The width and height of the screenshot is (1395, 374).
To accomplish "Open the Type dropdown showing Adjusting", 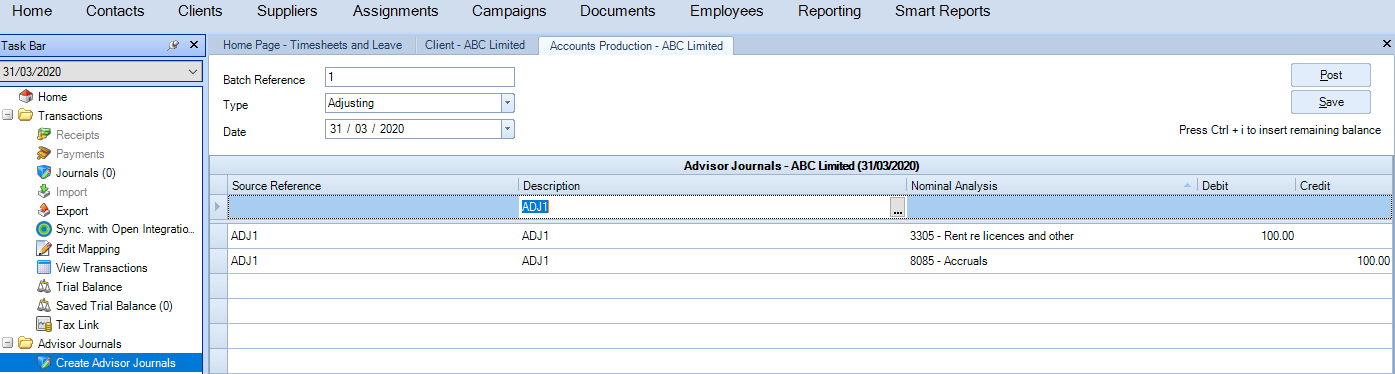I will coord(507,103).
